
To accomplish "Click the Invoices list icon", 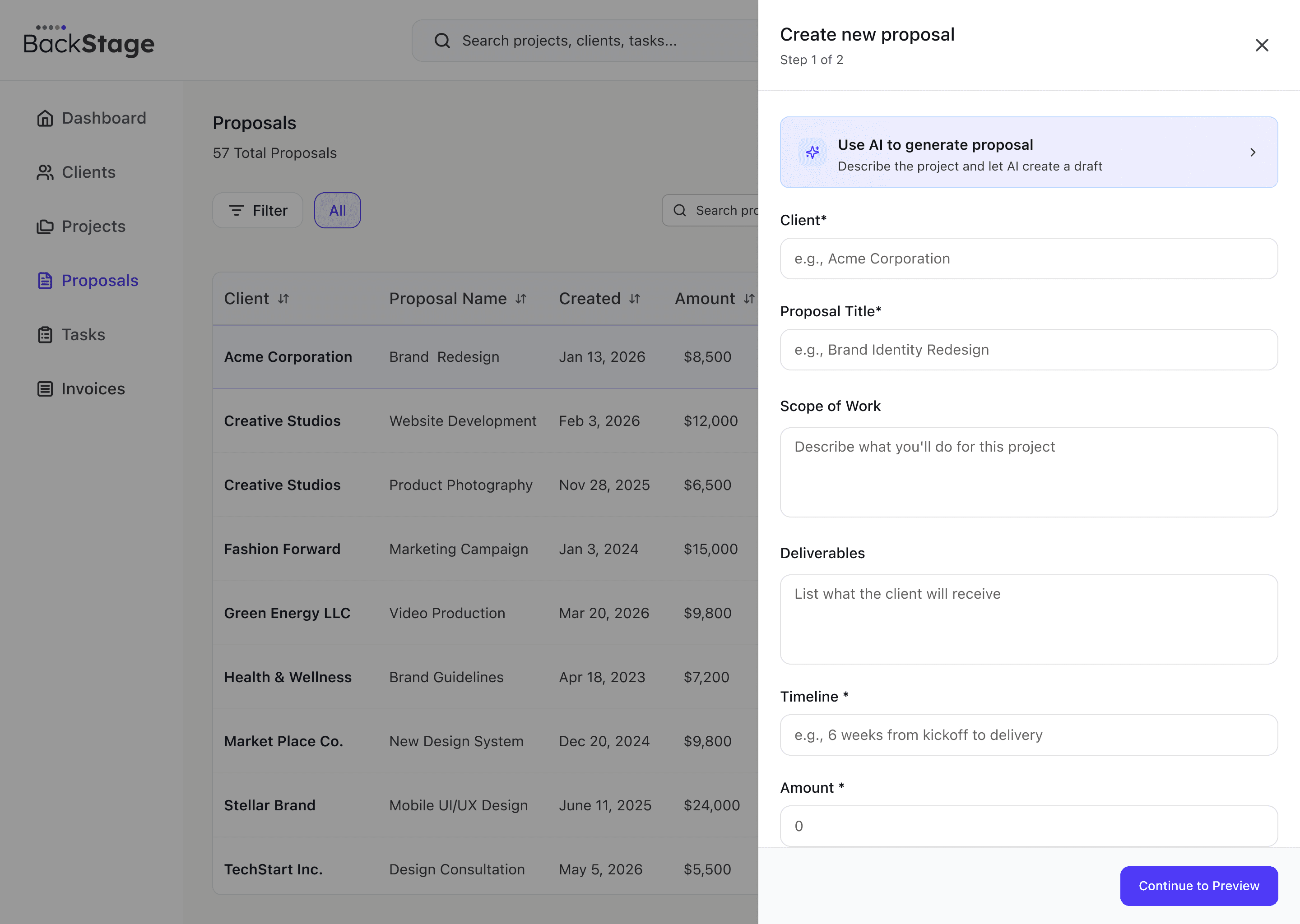I will pos(45,388).
